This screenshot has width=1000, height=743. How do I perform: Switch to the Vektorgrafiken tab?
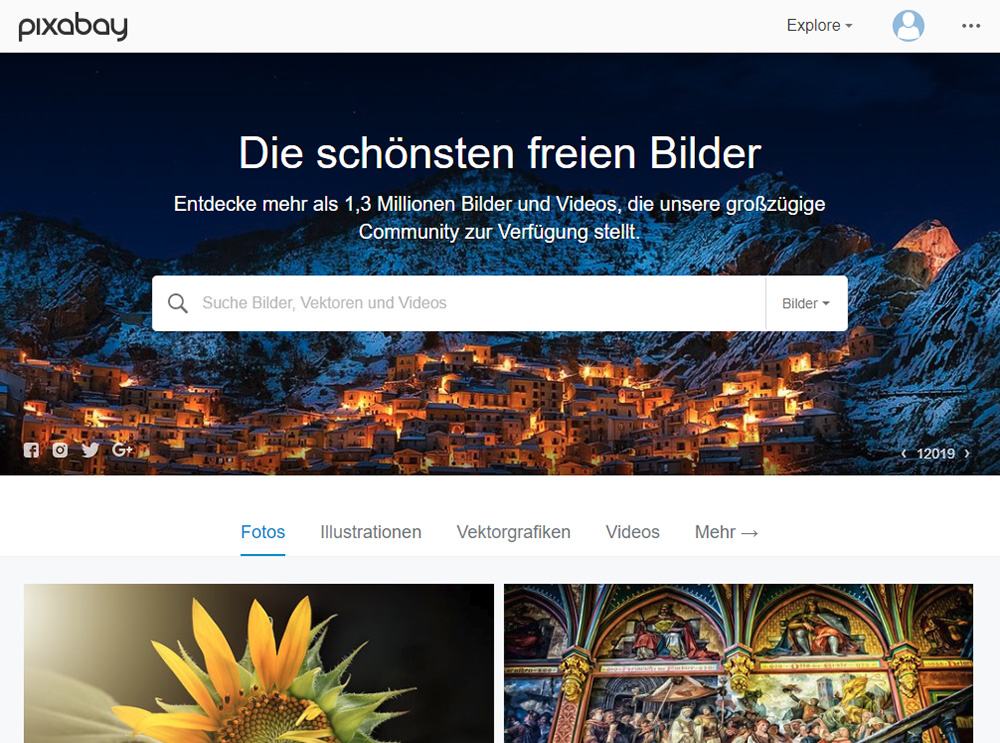click(513, 532)
